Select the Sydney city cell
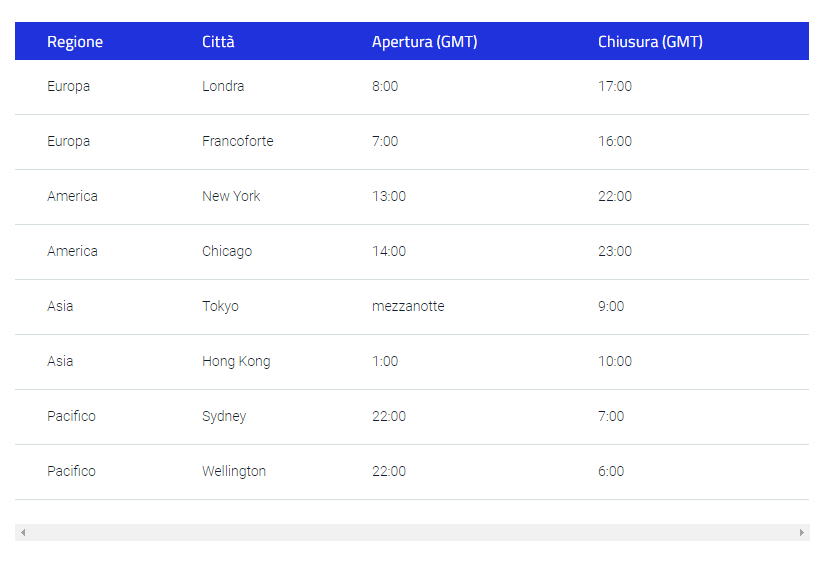The image size is (829, 566). 224,416
